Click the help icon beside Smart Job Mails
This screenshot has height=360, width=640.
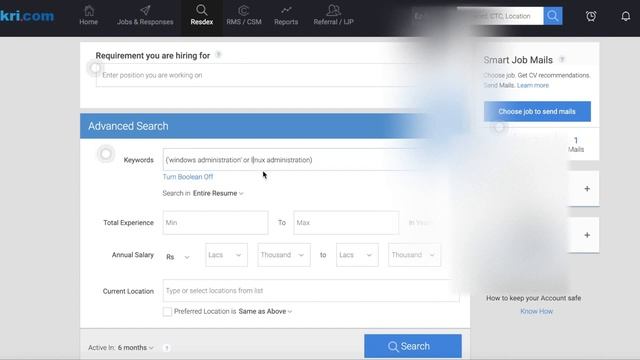tap(562, 60)
